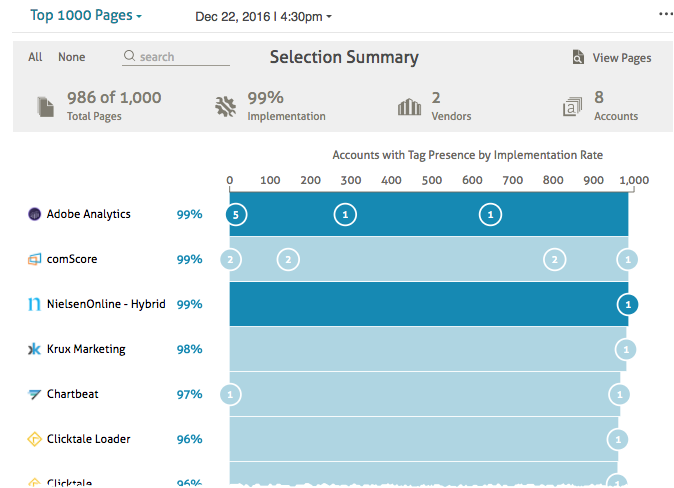Click the Krux Marketing account bubble
The width and height of the screenshot is (674, 488).
626,350
